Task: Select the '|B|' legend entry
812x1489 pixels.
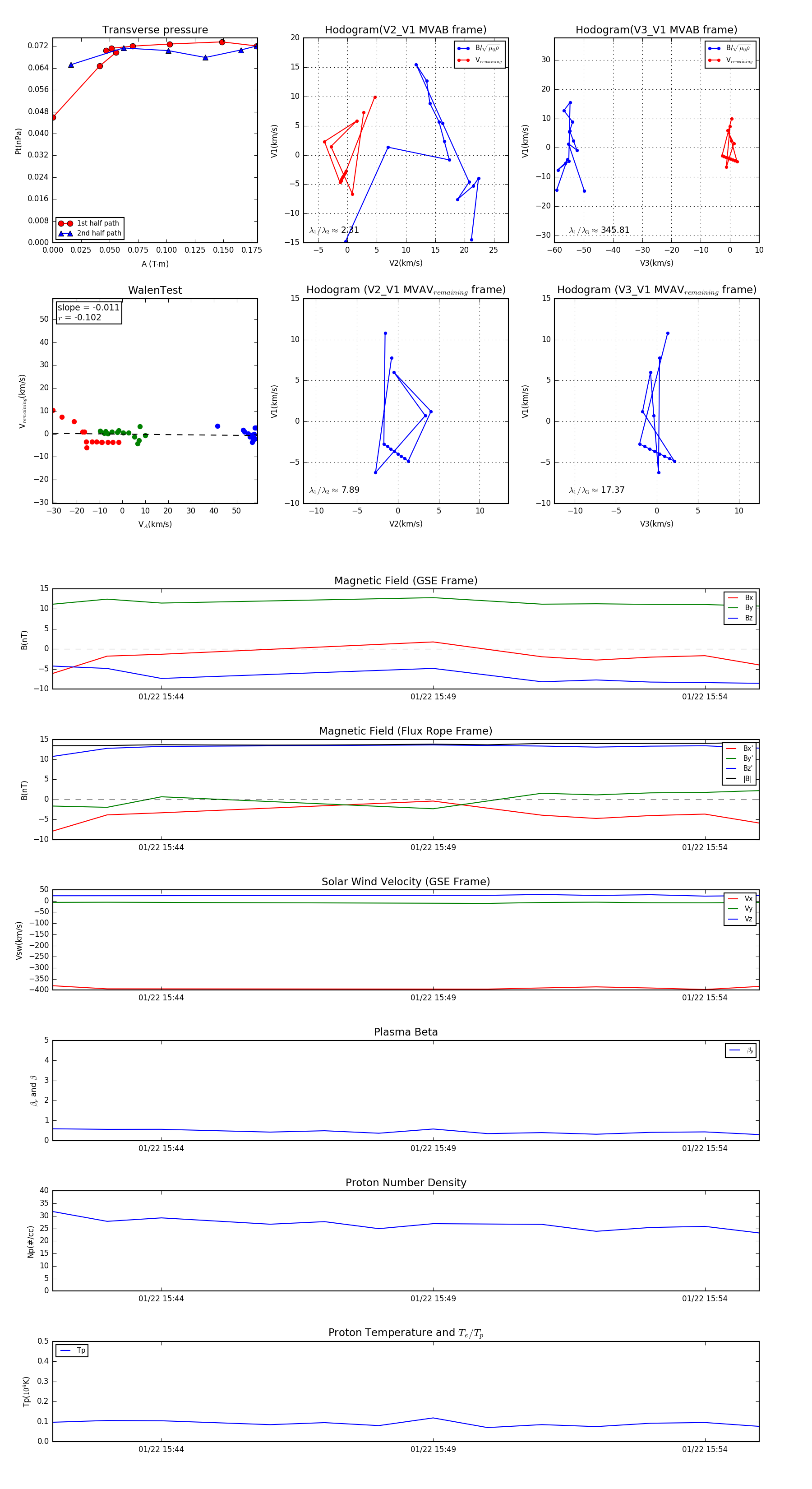Action: pyautogui.click(x=740, y=779)
